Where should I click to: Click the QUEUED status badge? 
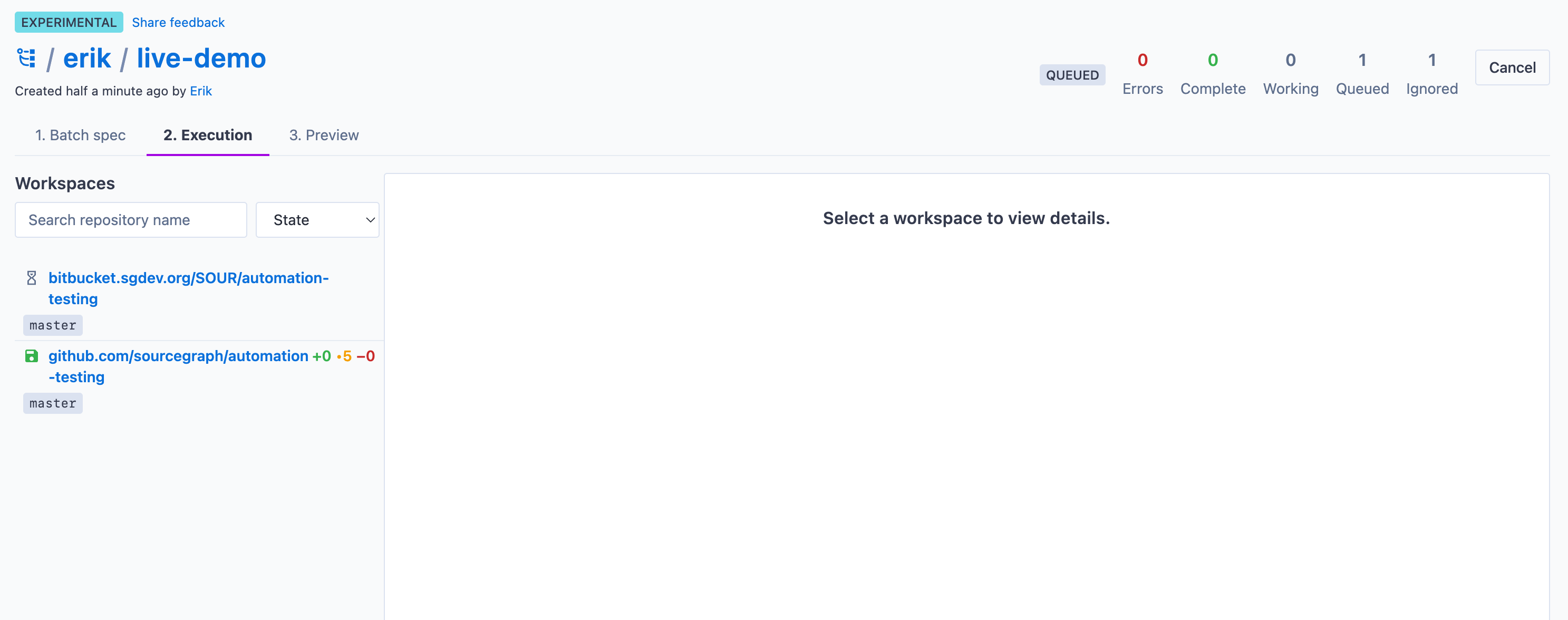coord(1072,75)
